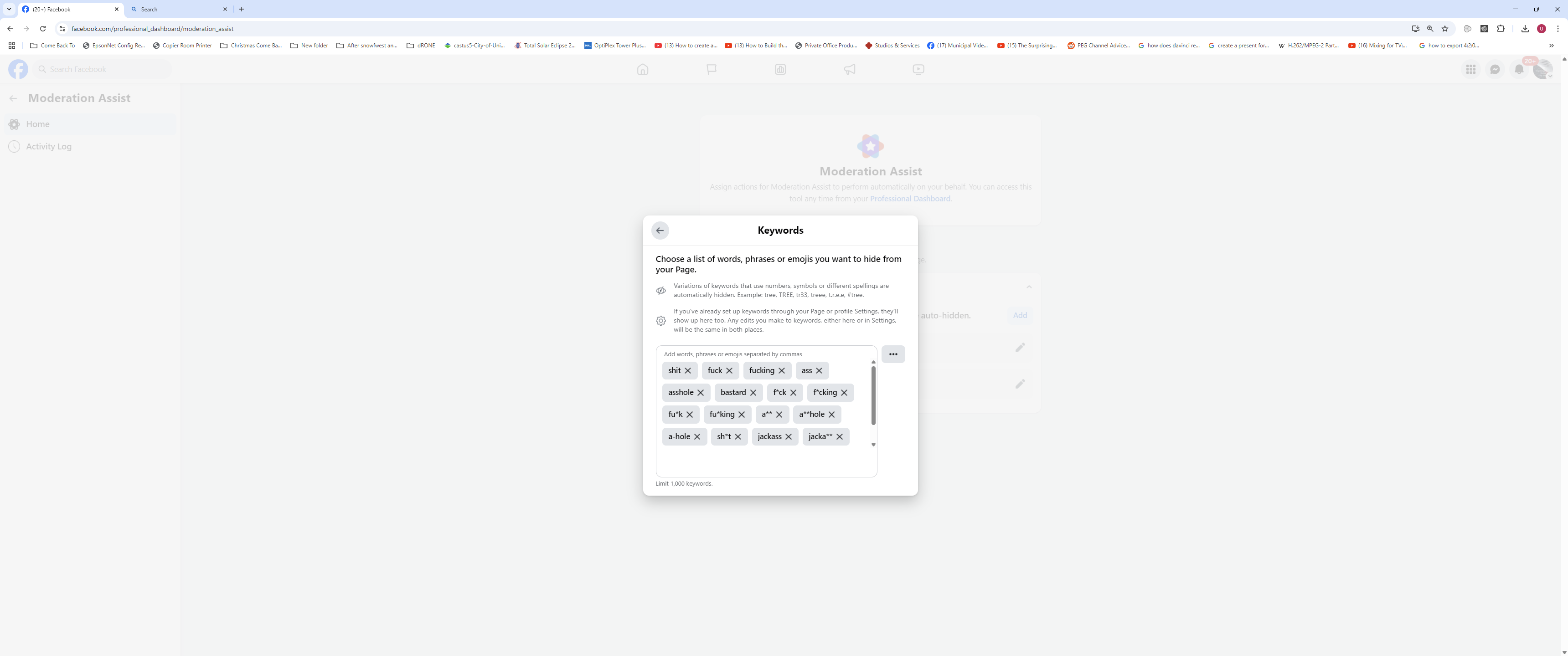Screen dimensions: 1568x656
Task: Open the Facebook menu grid icon
Action: point(1470,69)
